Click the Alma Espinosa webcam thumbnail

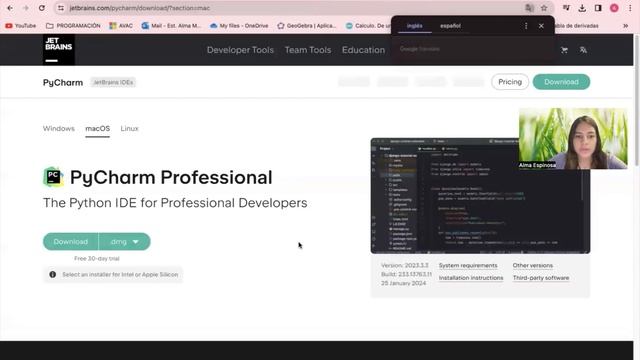pyautogui.click(x=573, y=138)
